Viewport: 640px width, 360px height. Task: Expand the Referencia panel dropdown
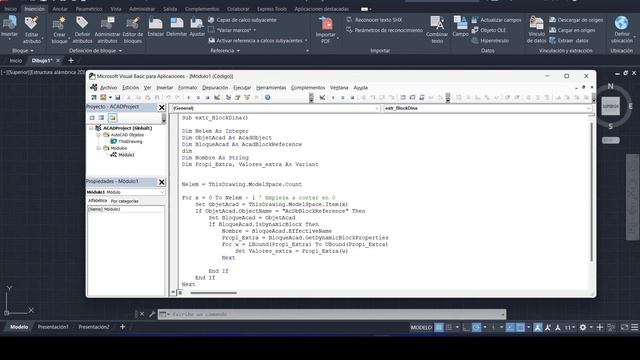[x=225, y=51]
